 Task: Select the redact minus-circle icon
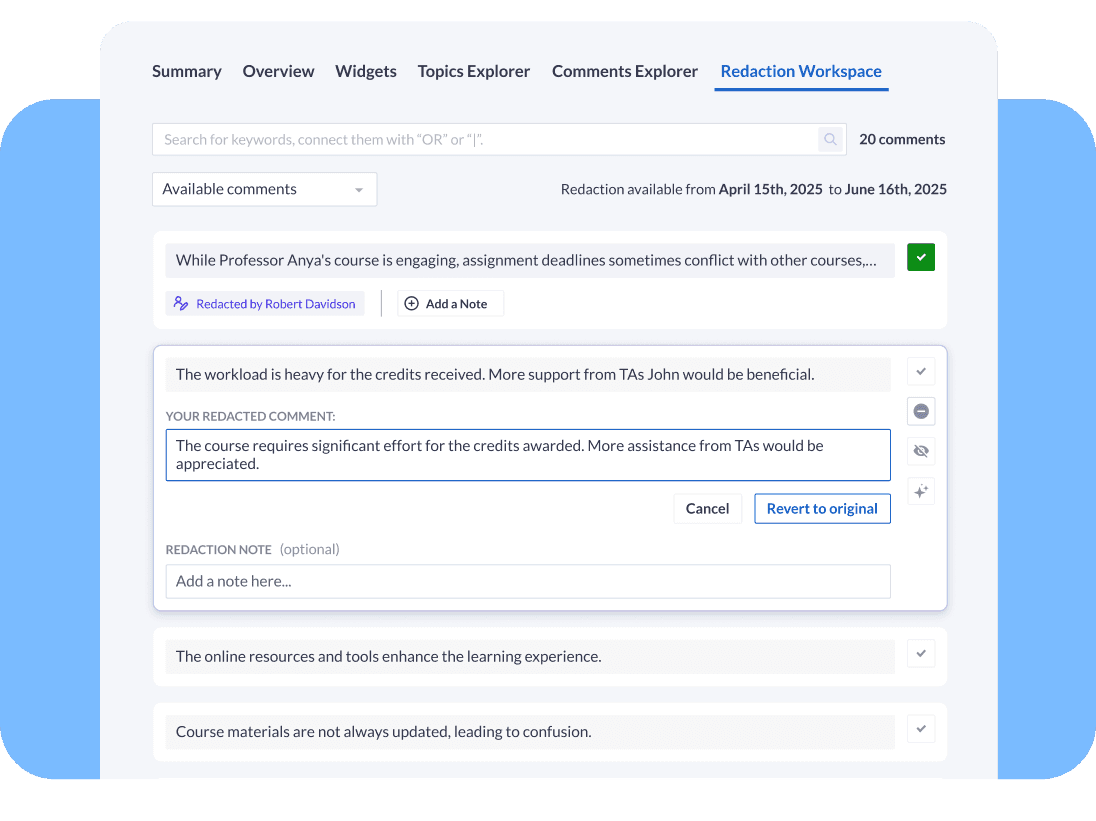pyautogui.click(x=921, y=411)
